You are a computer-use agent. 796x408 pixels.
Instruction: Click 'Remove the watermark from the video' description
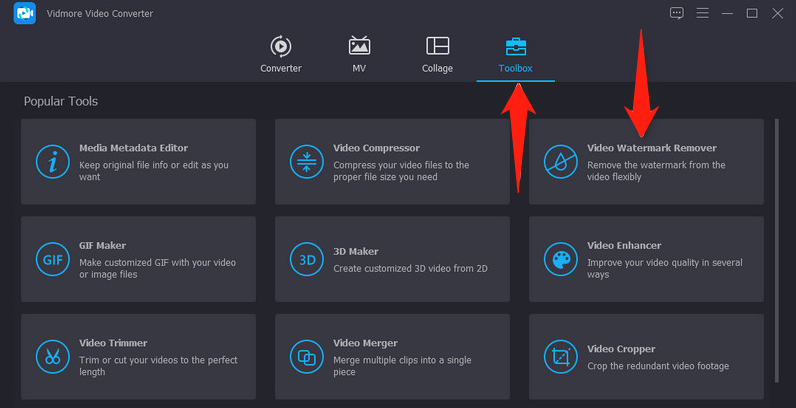click(656, 171)
